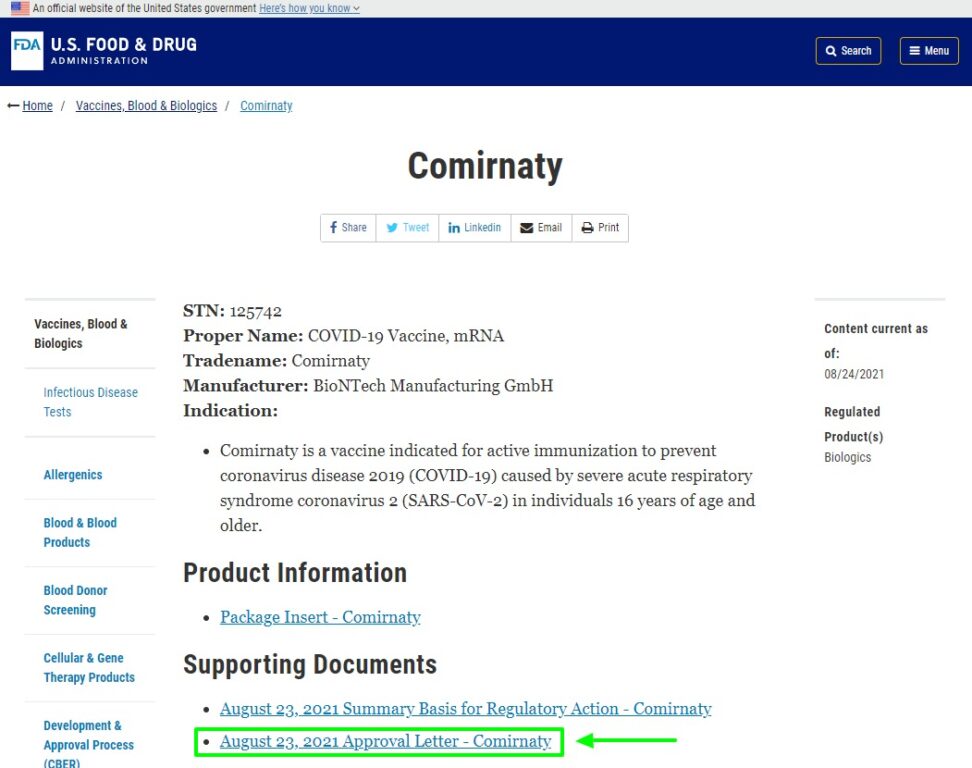Open the Search button in header
Screen dimensions: 972x768
click(x=848, y=51)
